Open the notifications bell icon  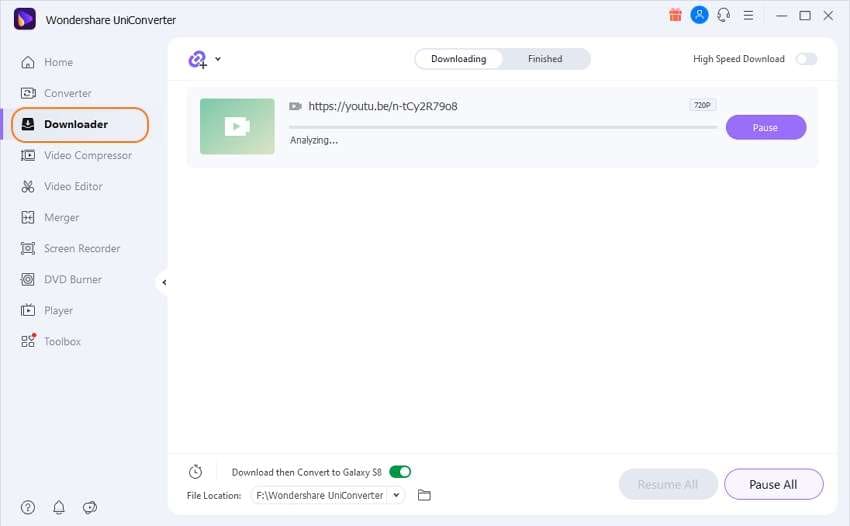(59, 508)
